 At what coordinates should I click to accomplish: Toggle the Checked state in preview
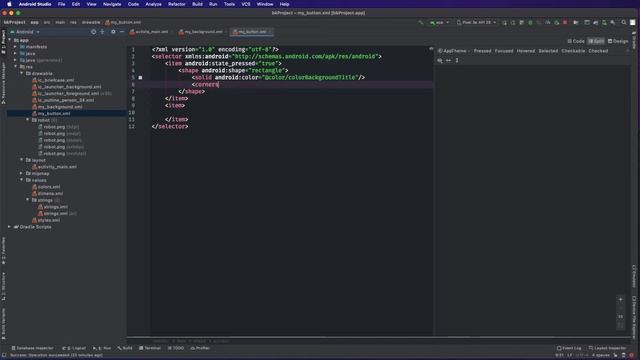click(x=598, y=51)
